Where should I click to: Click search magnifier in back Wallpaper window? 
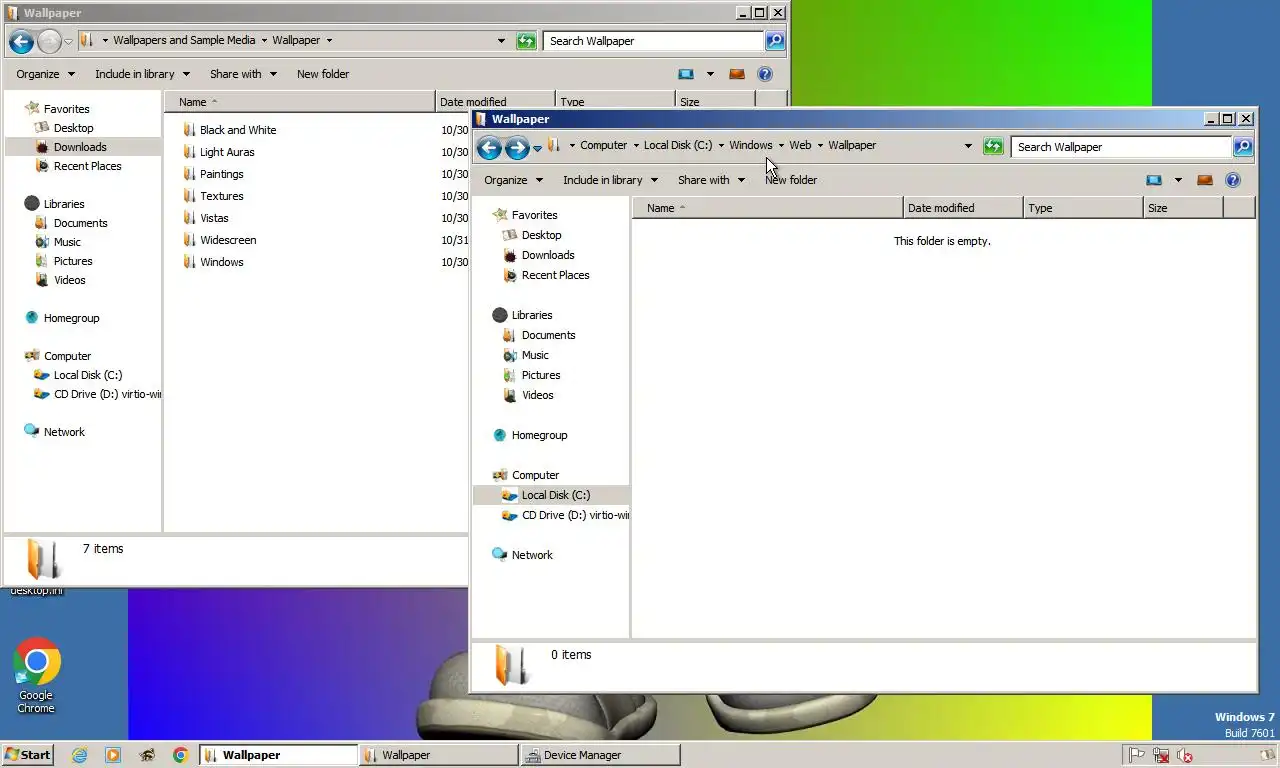[x=775, y=41]
